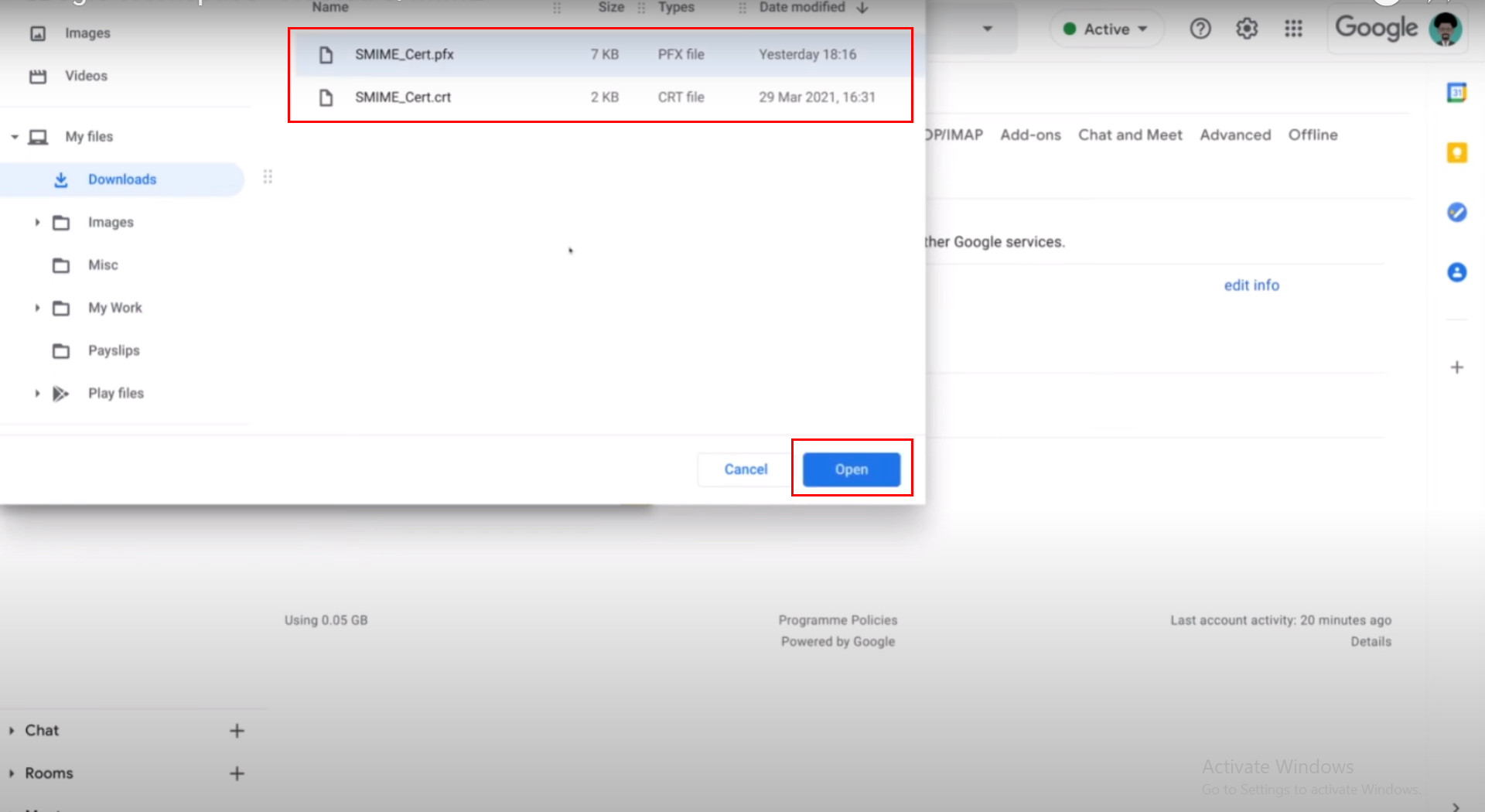Switch to the Advanced settings tab
1485x812 pixels.
pos(1235,135)
